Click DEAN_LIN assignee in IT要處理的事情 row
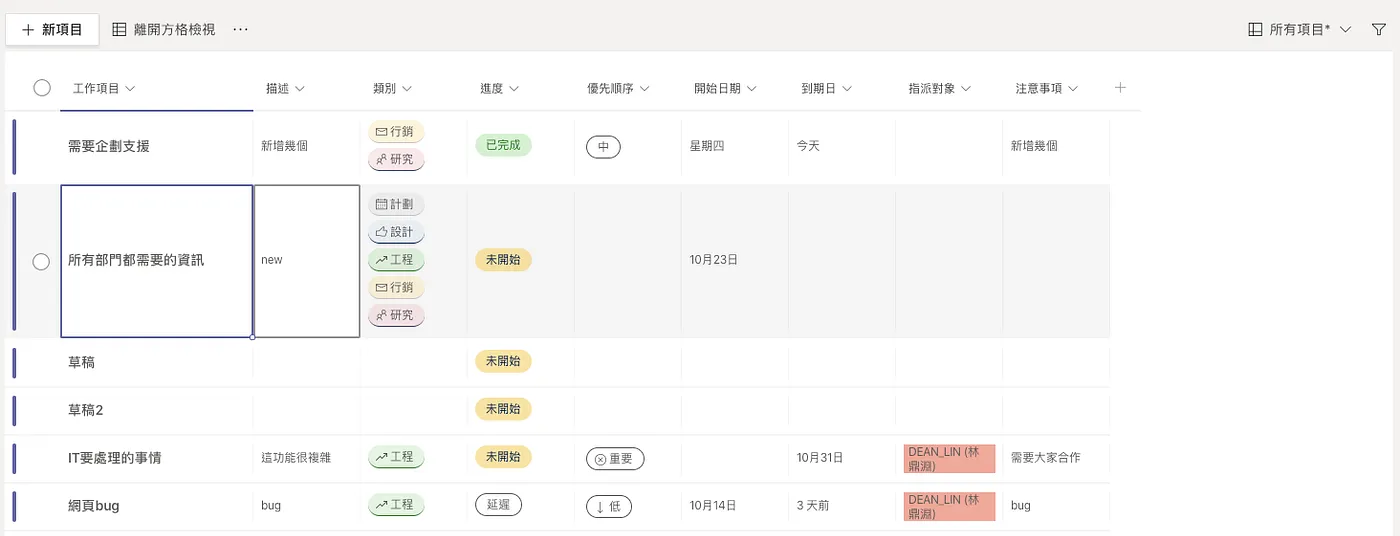Viewport: 1400px width, 536px height. point(949,459)
